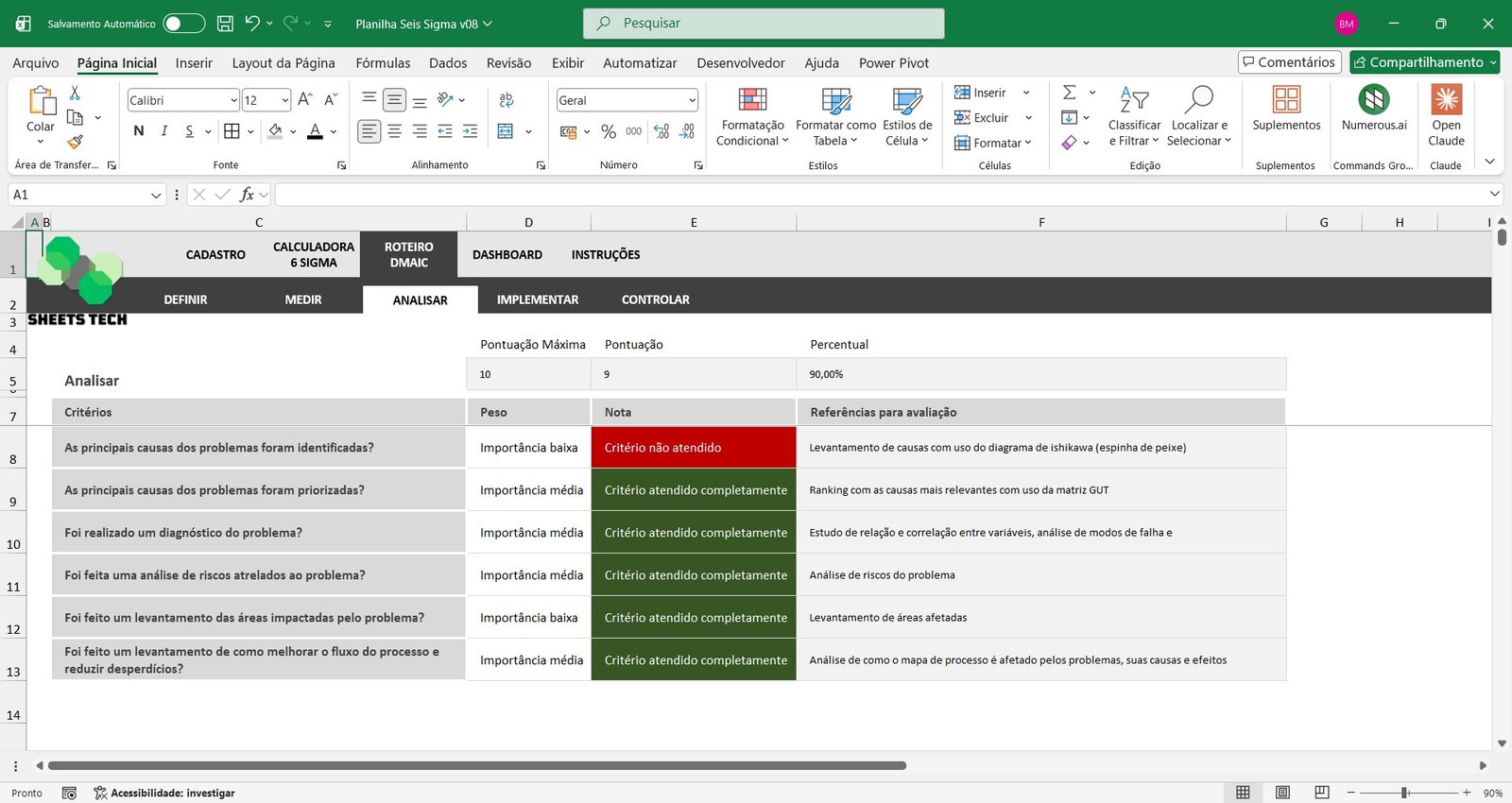
Task: Increase font size with the A-up icon
Action: [304, 99]
